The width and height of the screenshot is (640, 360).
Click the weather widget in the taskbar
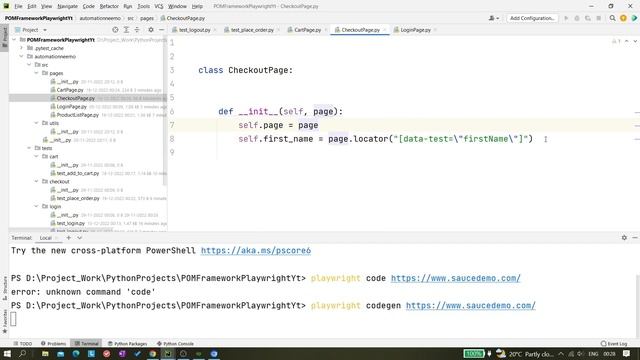(524, 353)
